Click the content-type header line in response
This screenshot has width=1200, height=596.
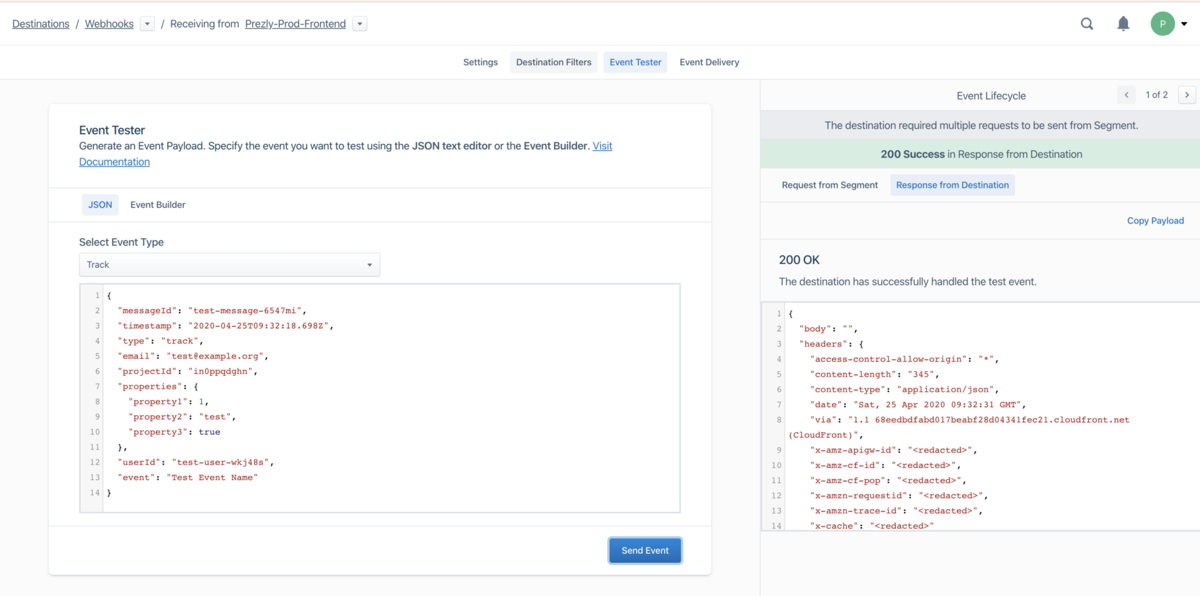(x=904, y=390)
